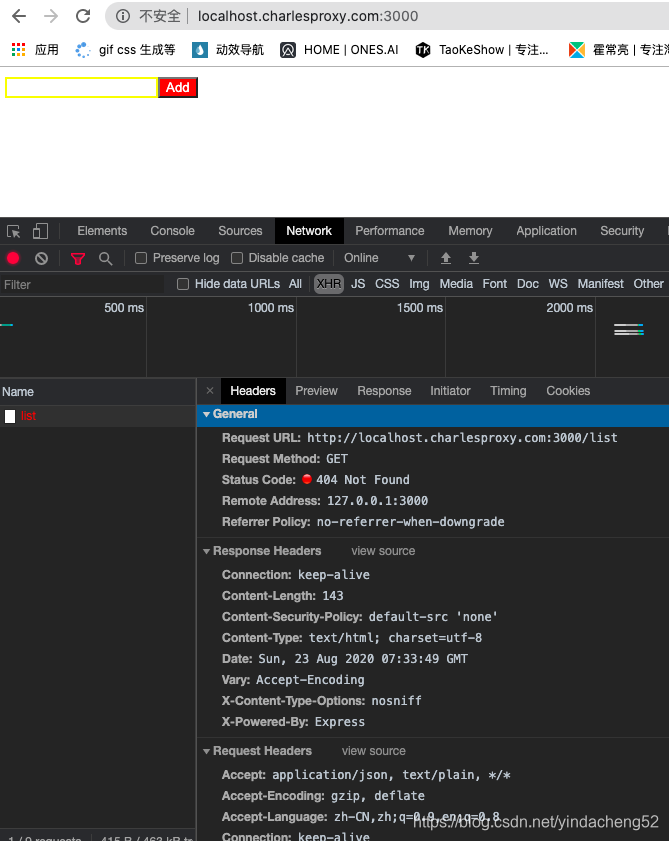Open the 动效导航 bookmark
Screen dimensions: 669x841
pyautogui.click(x=228, y=50)
